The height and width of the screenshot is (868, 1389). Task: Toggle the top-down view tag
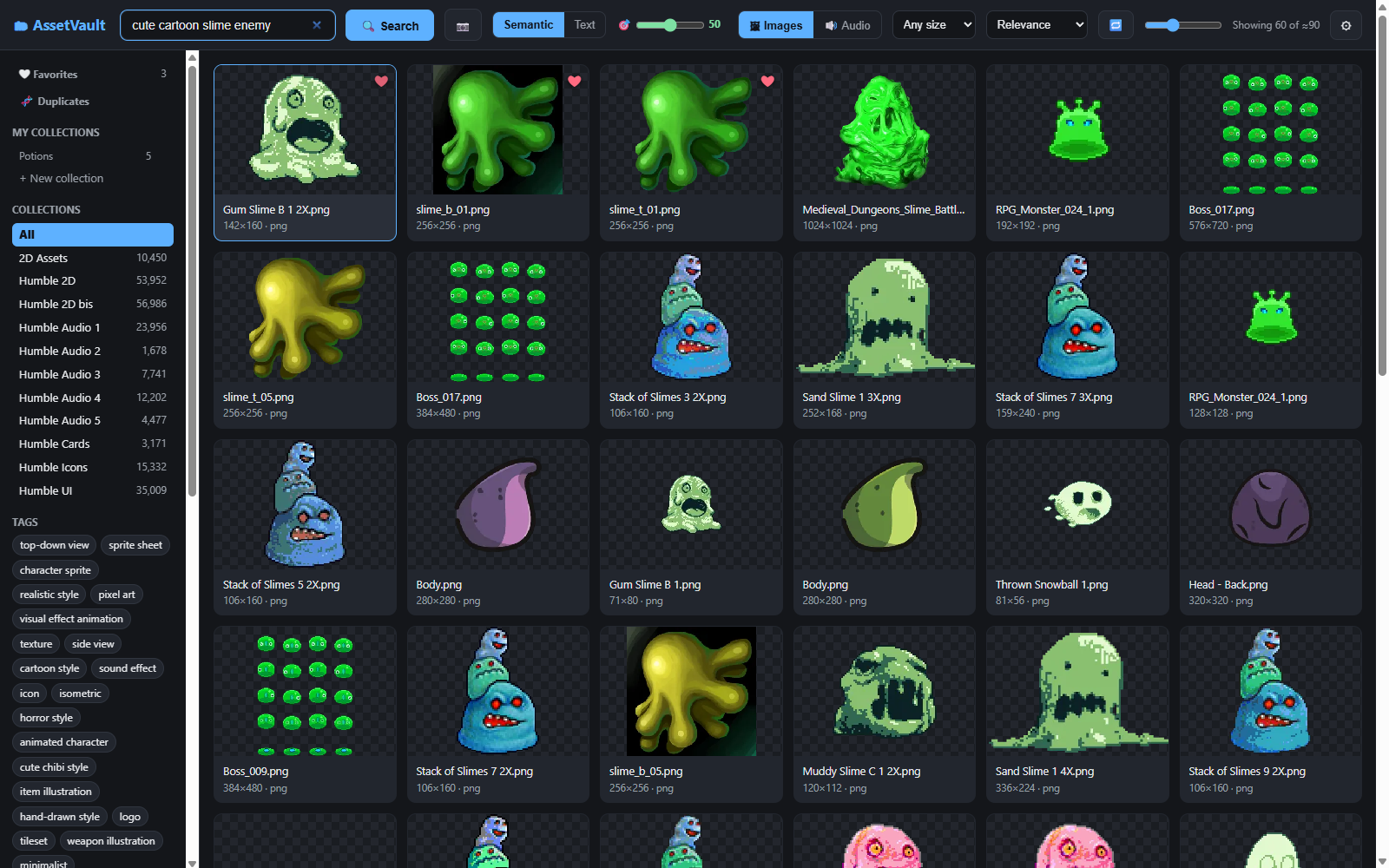[54, 545]
